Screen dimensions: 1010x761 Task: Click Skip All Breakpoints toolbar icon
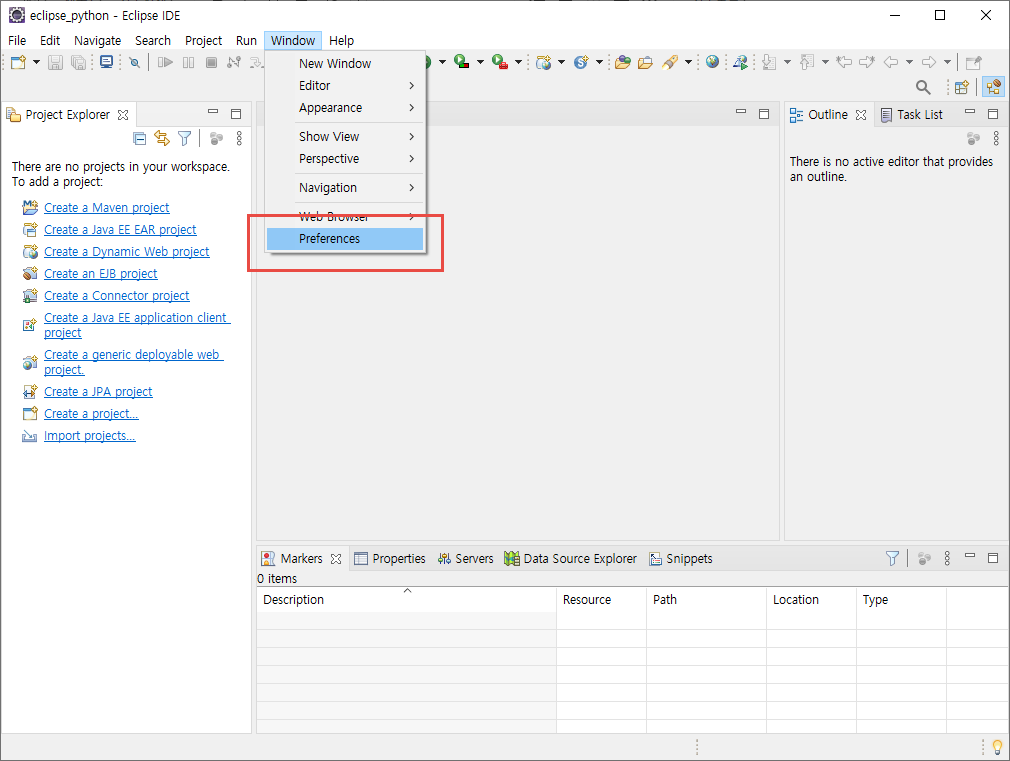click(x=135, y=63)
